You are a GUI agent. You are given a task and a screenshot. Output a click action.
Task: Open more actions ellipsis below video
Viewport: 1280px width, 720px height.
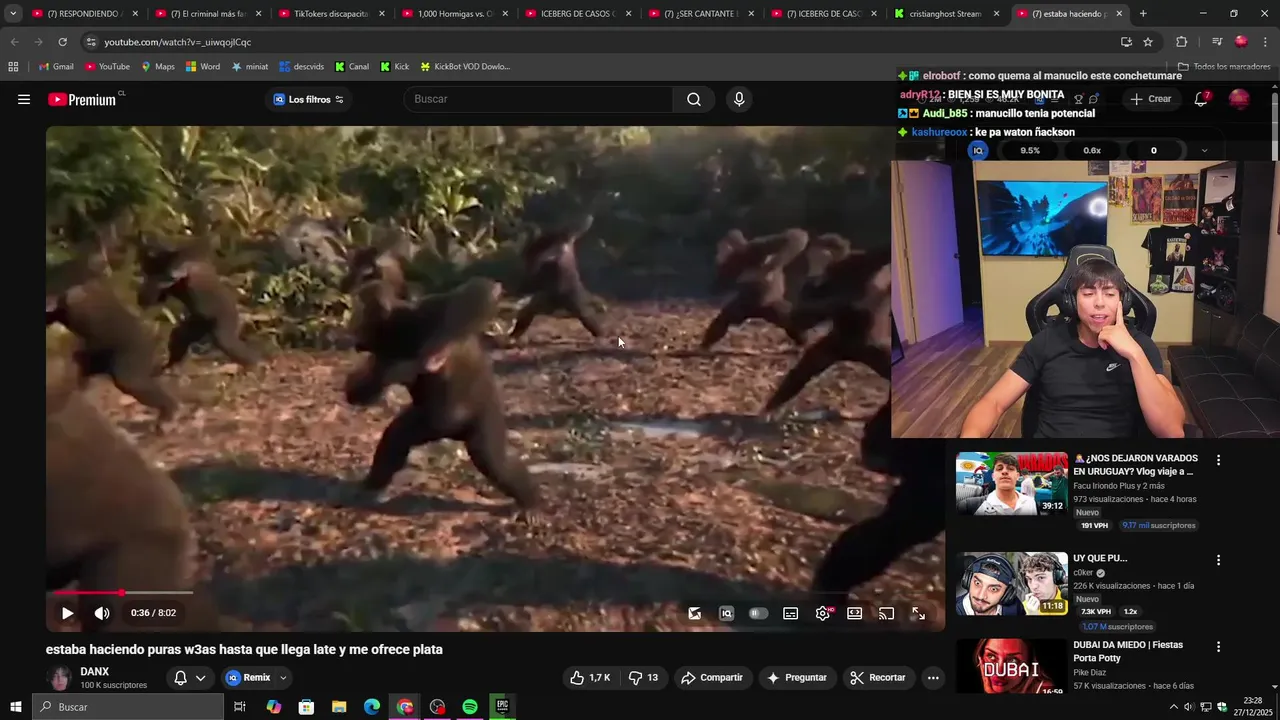pyautogui.click(x=933, y=678)
